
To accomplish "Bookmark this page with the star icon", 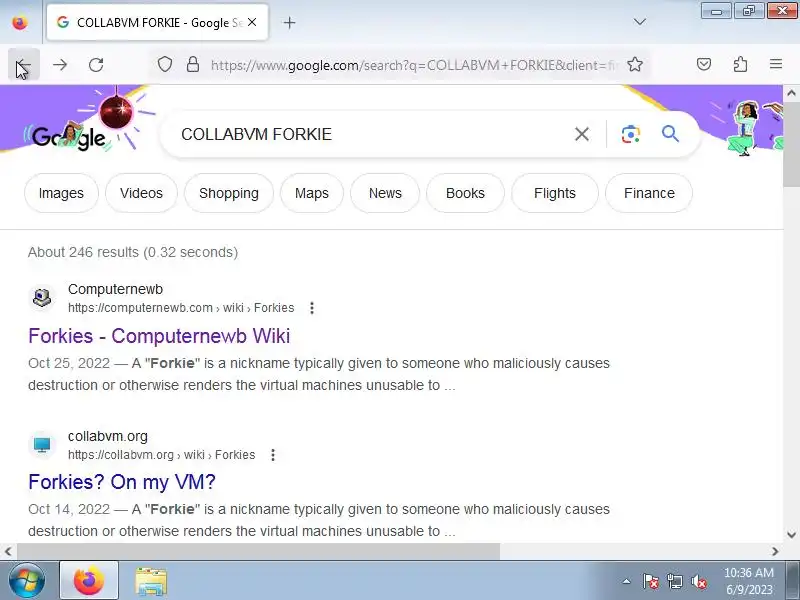I will pyautogui.click(x=635, y=64).
